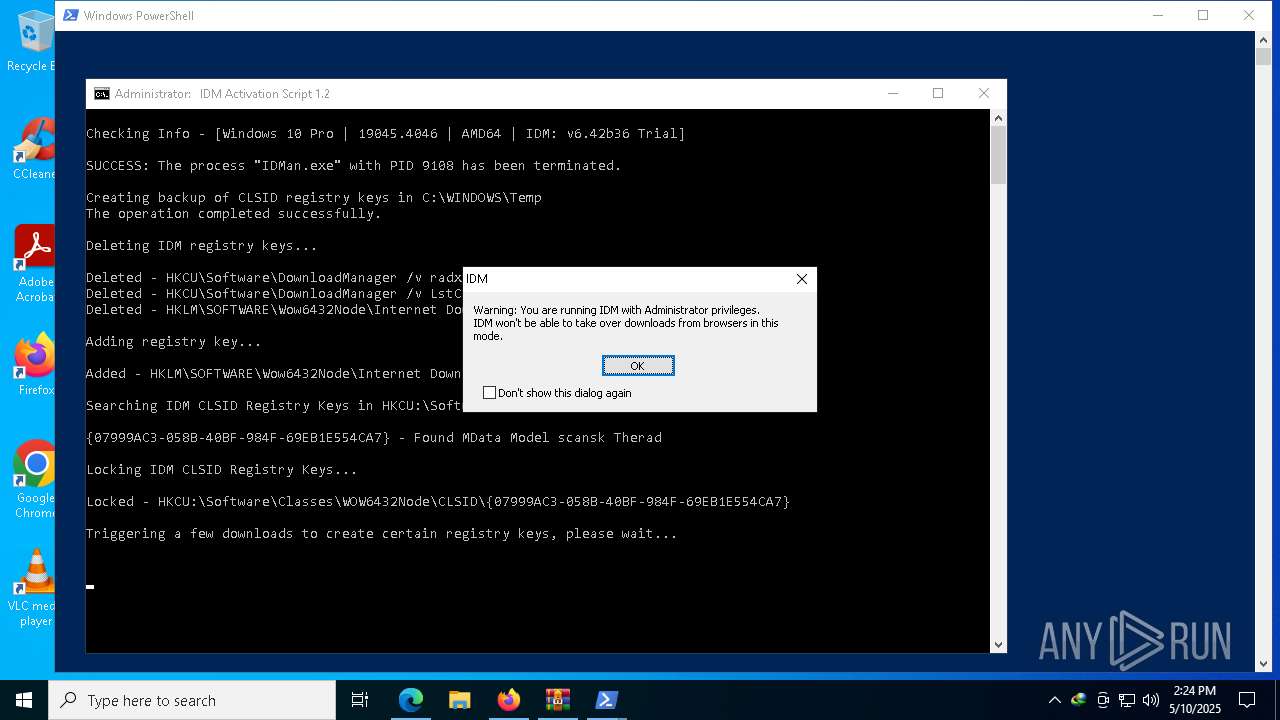Click the colorful tray icon beside the caret
Image resolution: width=1280 pixels, height=720 pixels.
click(x=1078, y=700)
